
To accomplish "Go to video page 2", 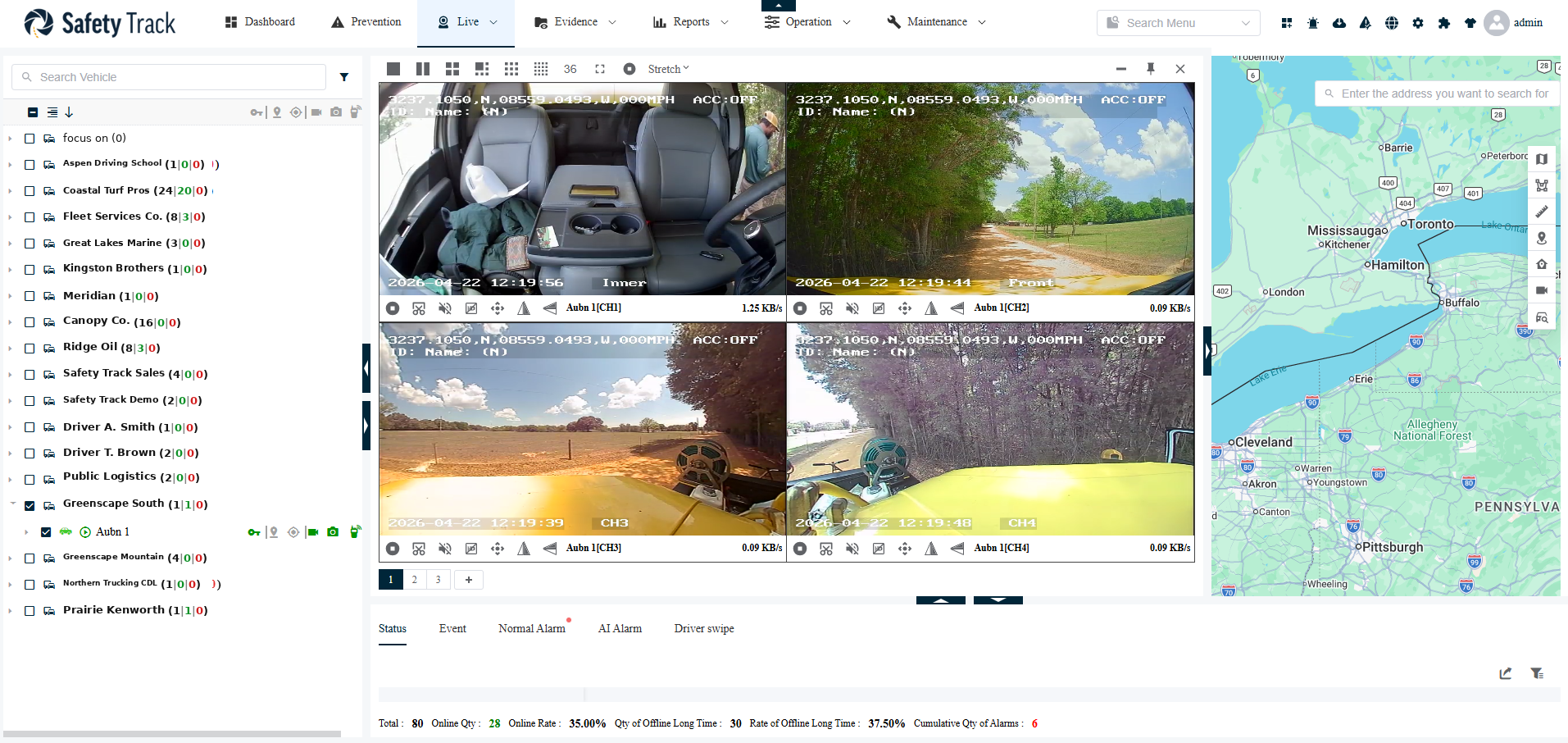I will 414,580.
